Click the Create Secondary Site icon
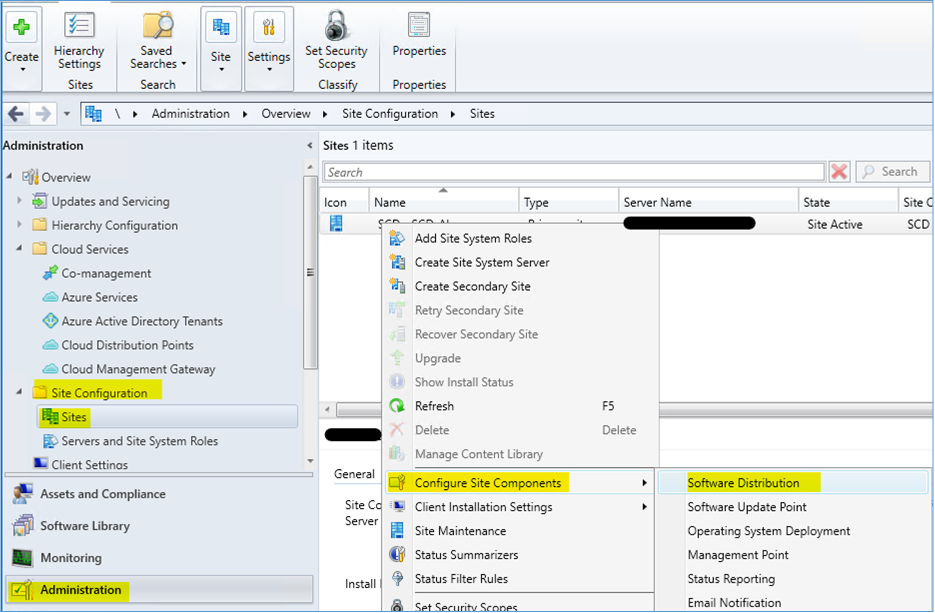Screen dimensions: 935x613 coord(397,286)
